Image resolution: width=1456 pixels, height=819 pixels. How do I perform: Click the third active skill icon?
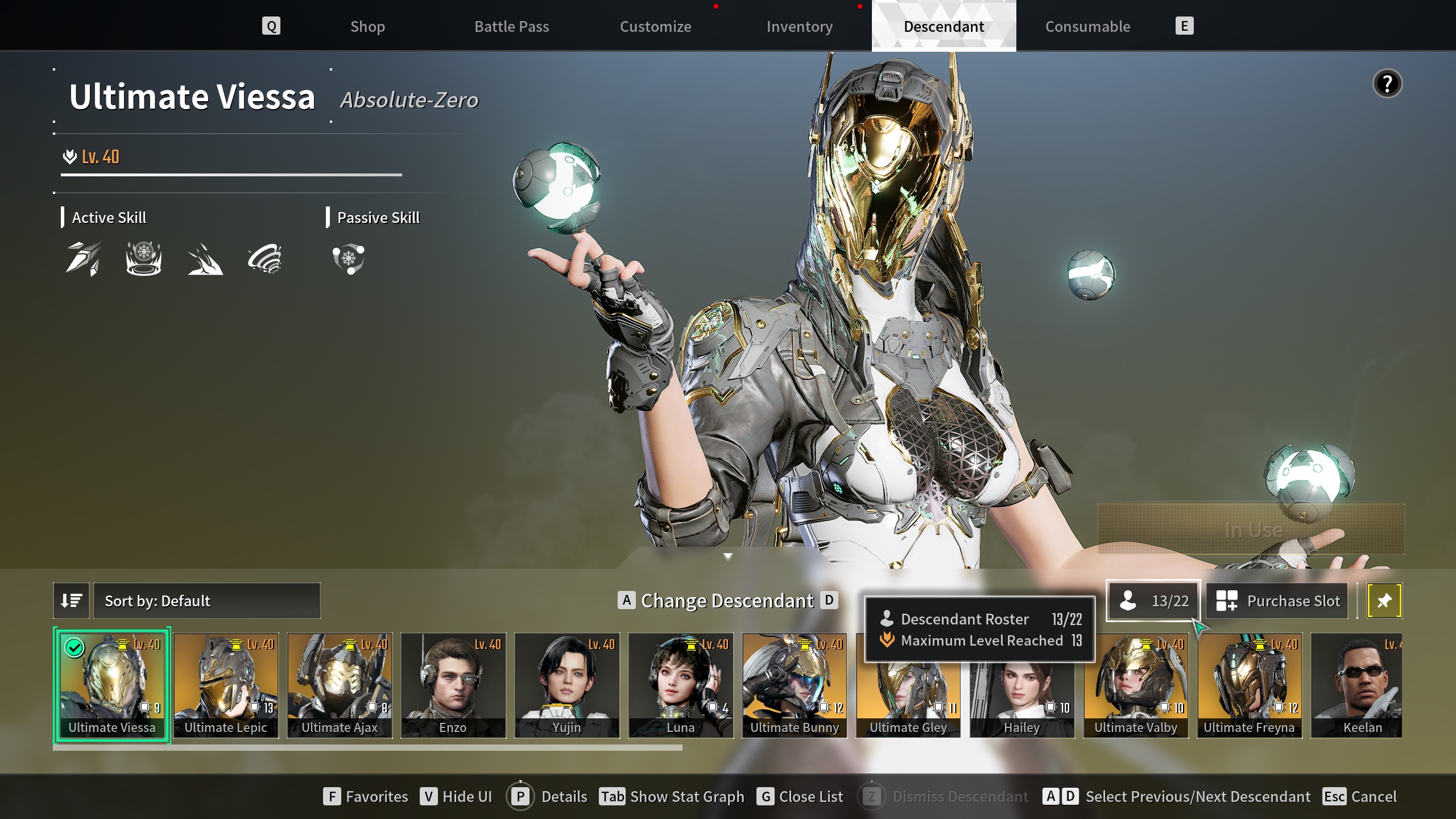pyautogui.click(x=205, y=259)
